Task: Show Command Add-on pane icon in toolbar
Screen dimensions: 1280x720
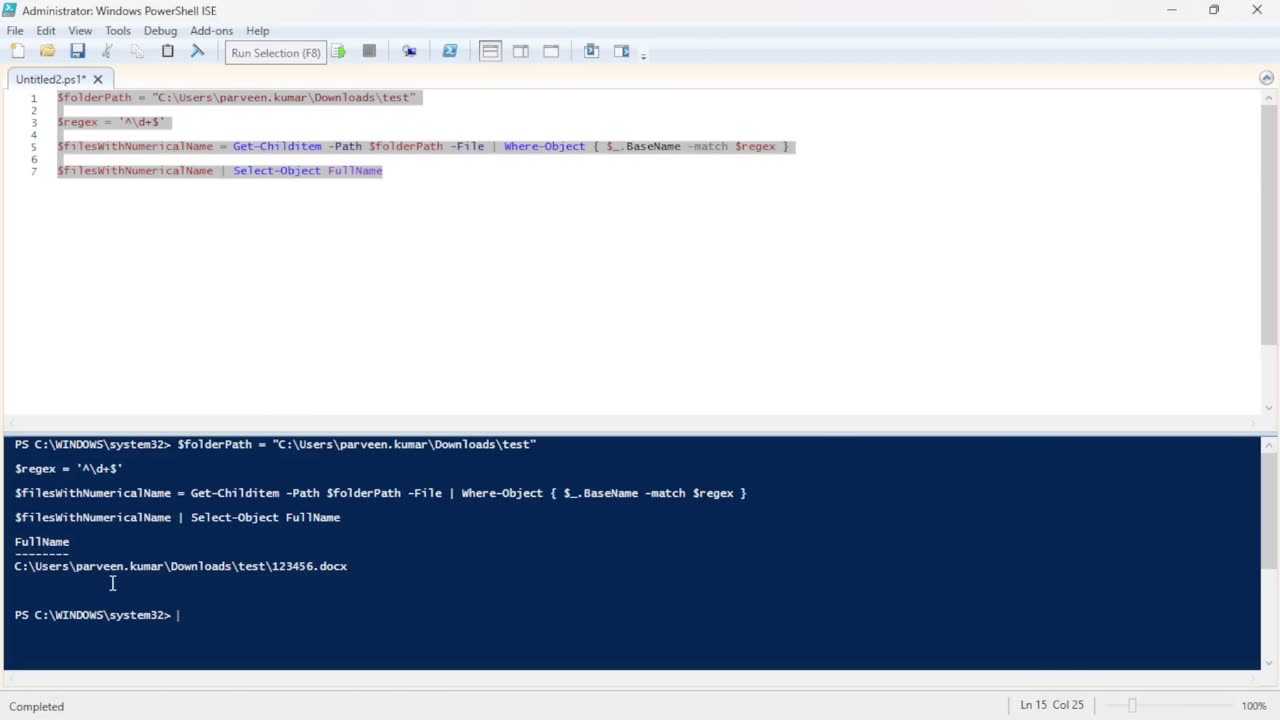Action: pyautogui.click(x=621, y=51)
